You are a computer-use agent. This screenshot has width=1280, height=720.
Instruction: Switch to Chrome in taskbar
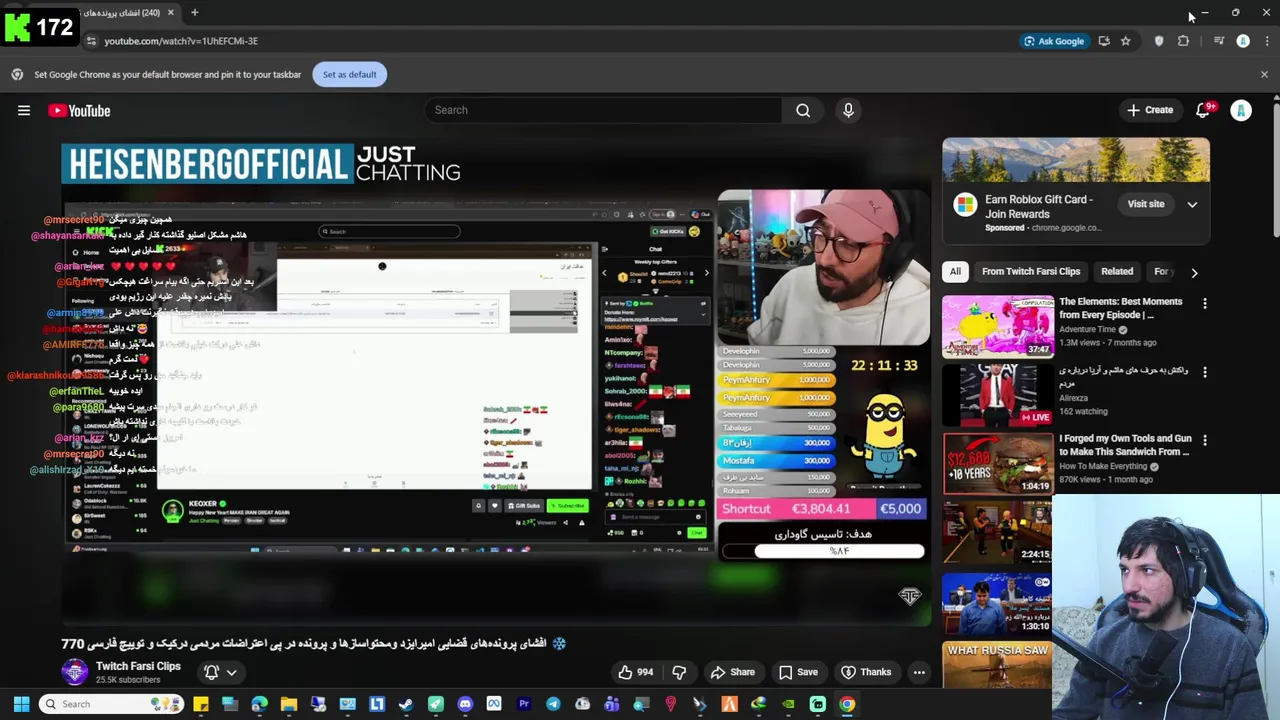847,704
